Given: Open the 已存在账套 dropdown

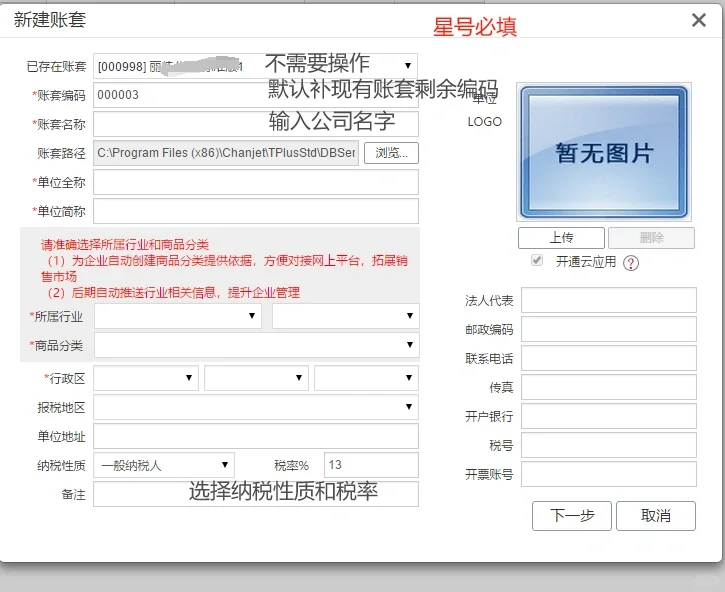Looking at the screenshot, I should 256,66.
